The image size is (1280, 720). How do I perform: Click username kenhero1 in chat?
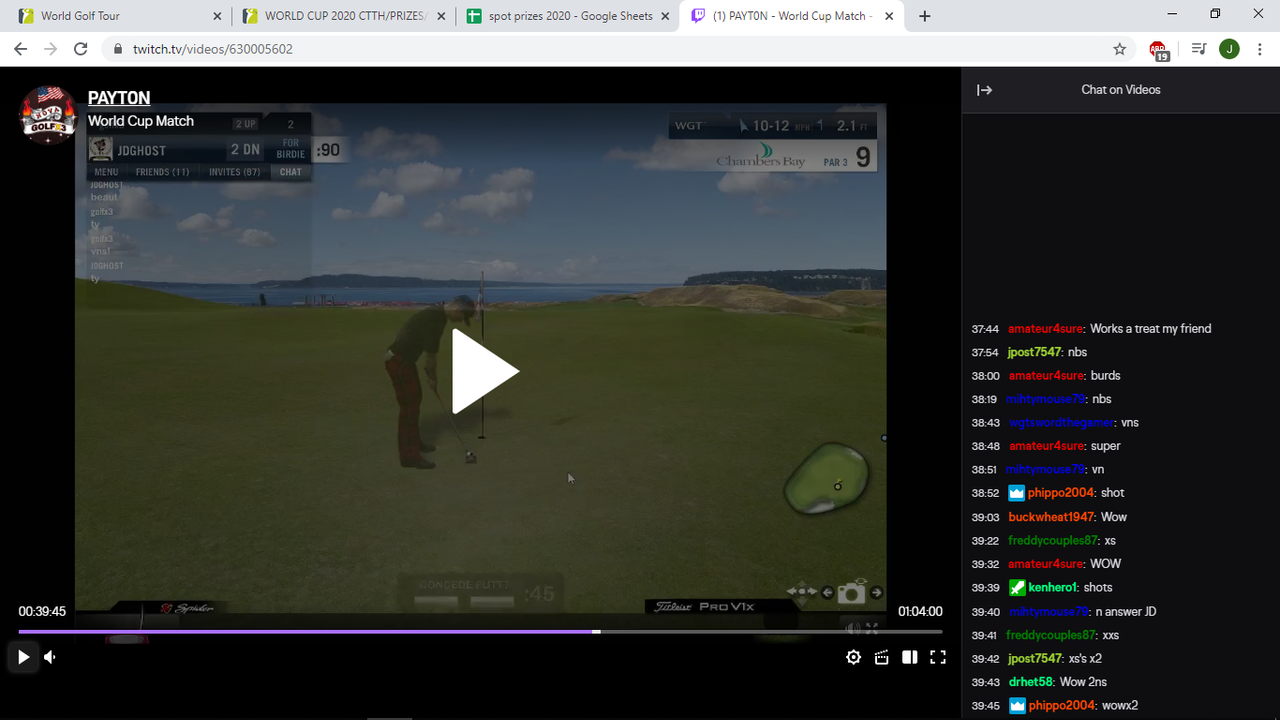(x=1054, y=588)
